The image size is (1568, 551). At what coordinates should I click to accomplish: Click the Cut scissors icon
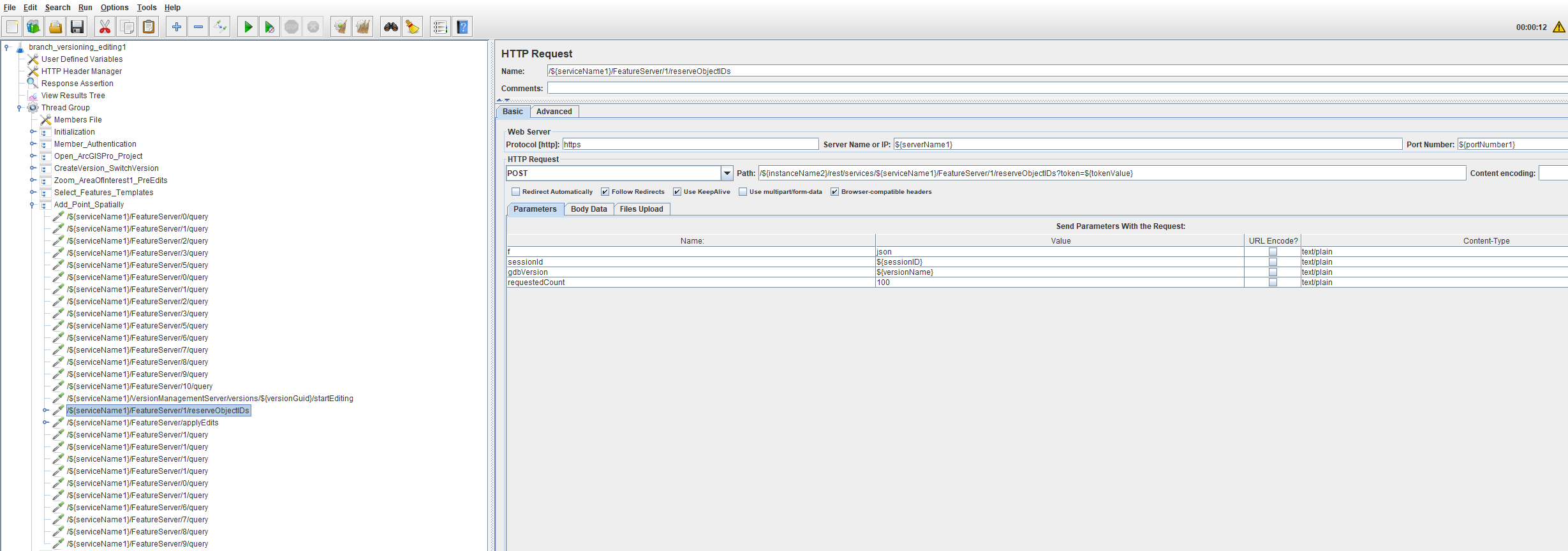pyautogui.click(x=105, y=27)
